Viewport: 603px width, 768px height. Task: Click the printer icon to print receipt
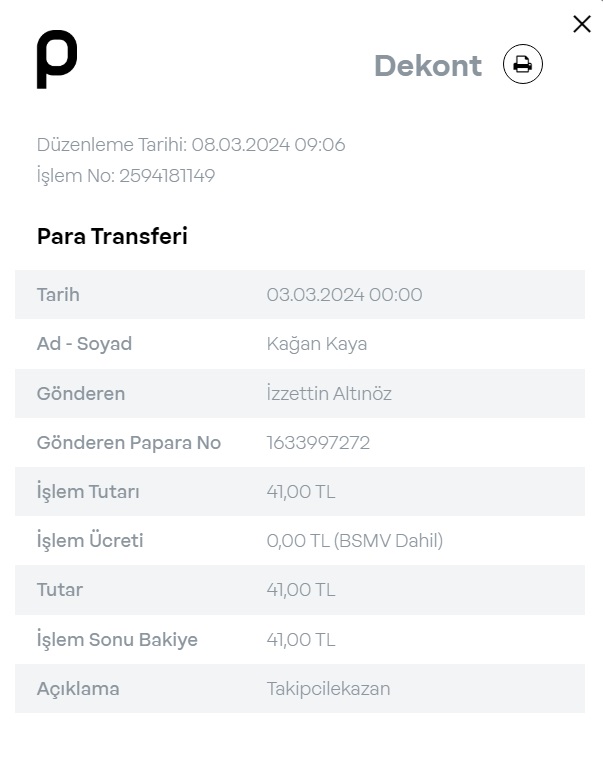pos(522,64)
